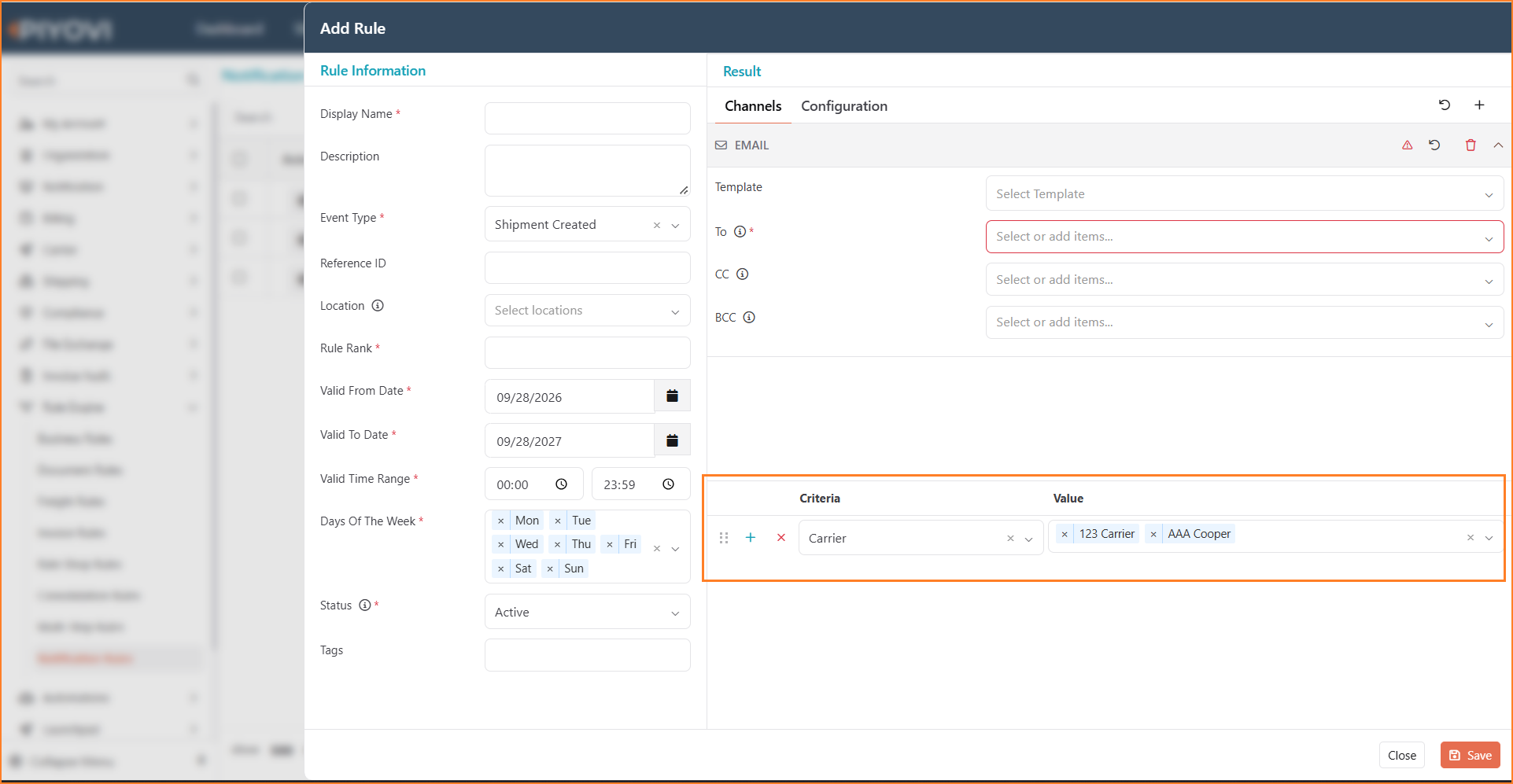The width and height of the screenshot is (1513, 784).
Task: Remove Mon from Days Of The Week
Action: [500, 521]
